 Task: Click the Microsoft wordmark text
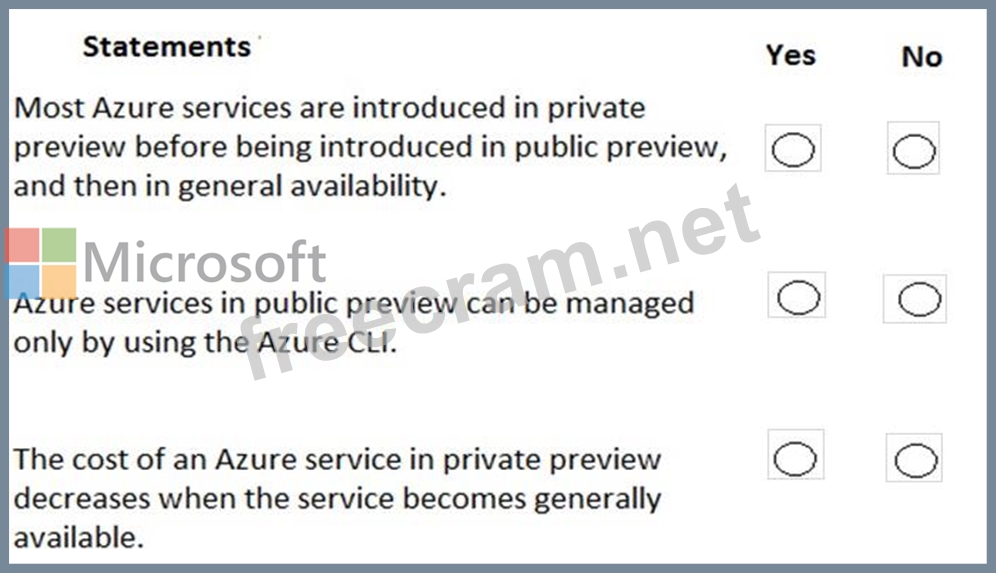[x=205, y=262]
